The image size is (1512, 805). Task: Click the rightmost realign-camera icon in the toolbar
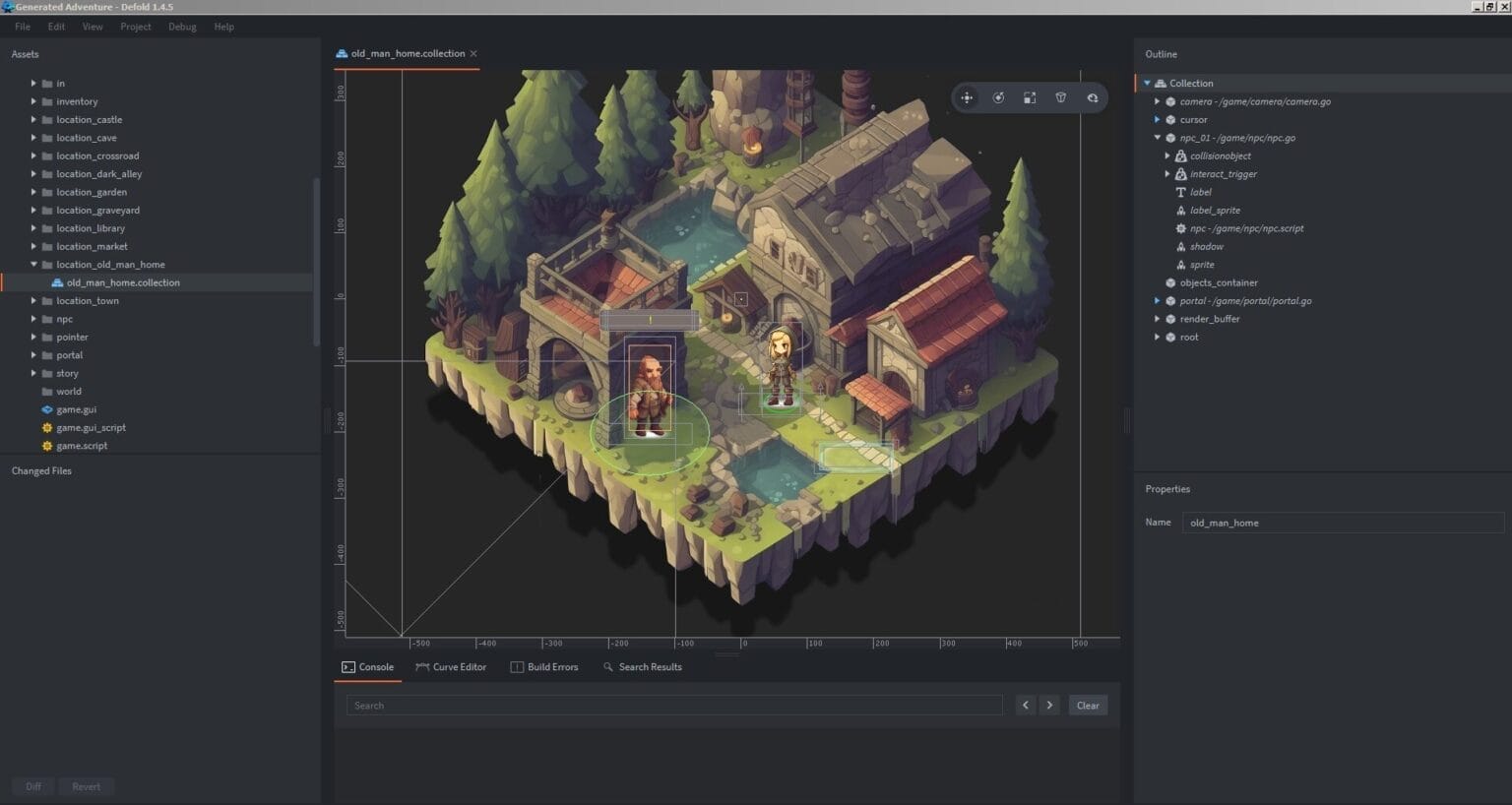[1093, 97]
